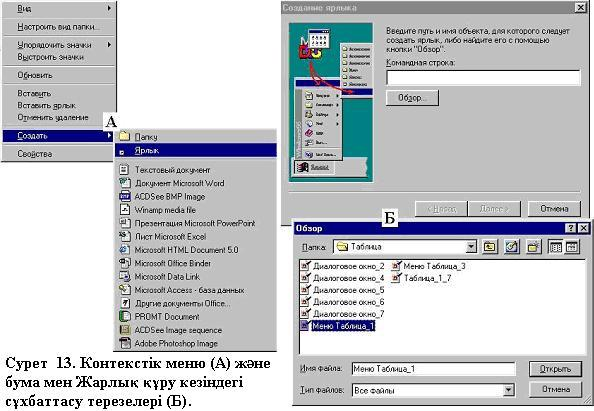Click the Up One Level folder icon
The image size is (594, 411).
tap(490, 247)
